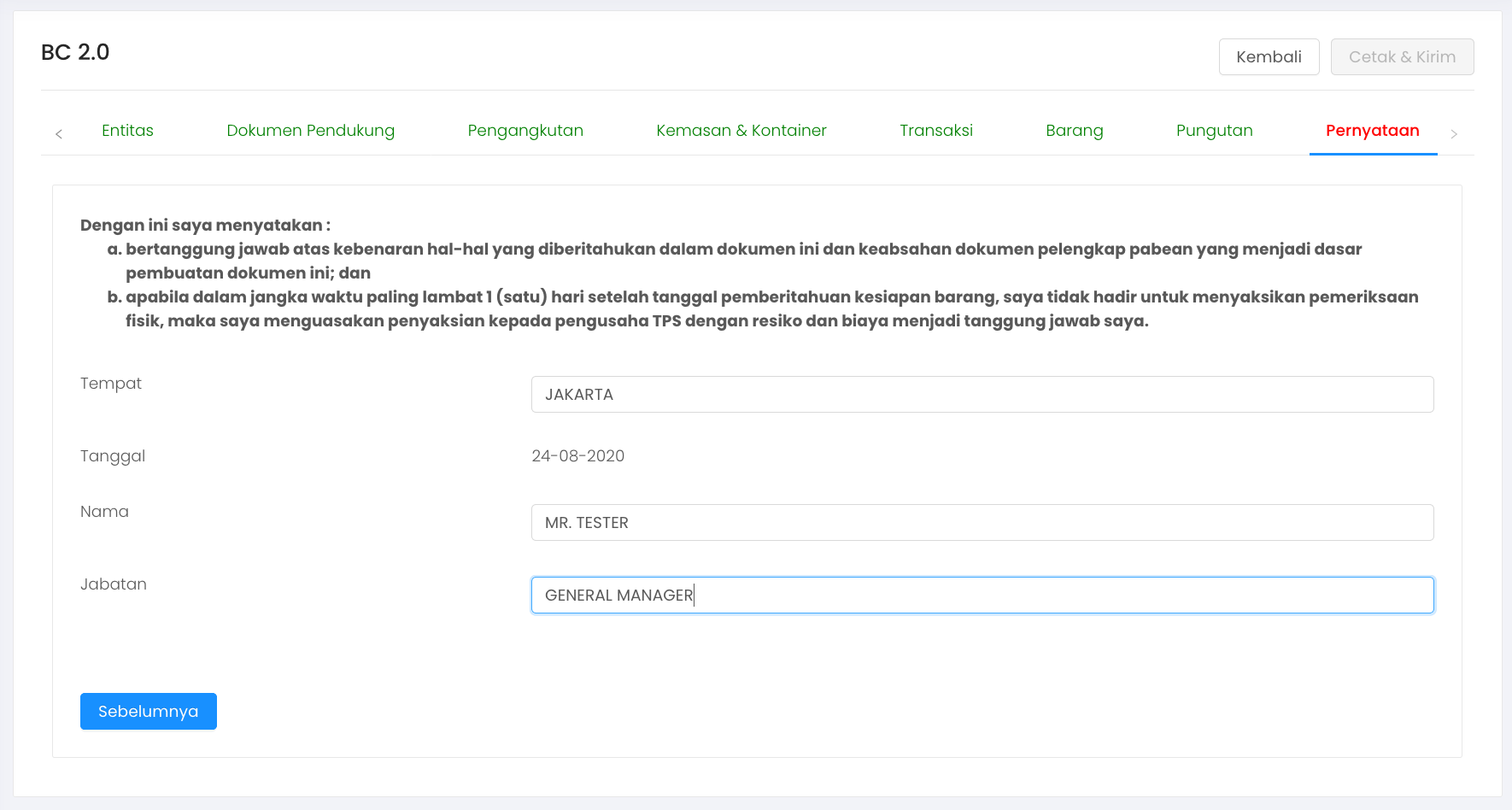Click the Jabatan field label

click(114, 584)
